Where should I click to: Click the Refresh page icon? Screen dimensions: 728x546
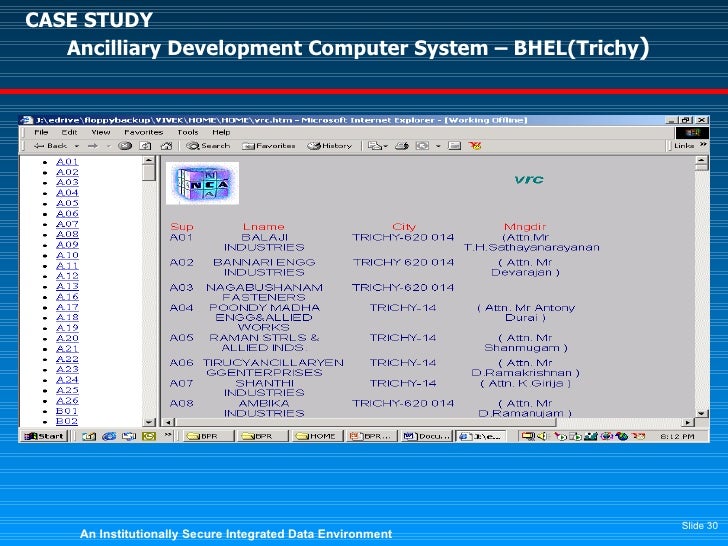click(145, 146)
